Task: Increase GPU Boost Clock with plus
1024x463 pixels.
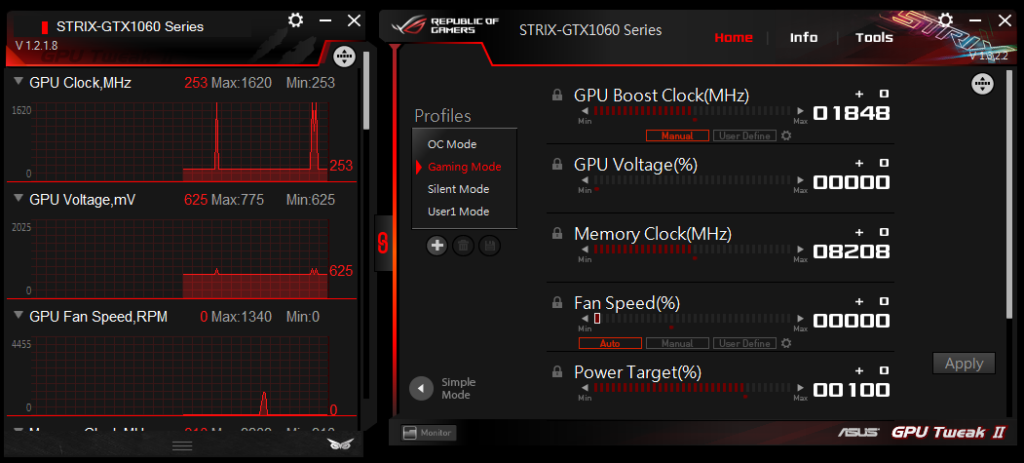Action: (859, 94)
